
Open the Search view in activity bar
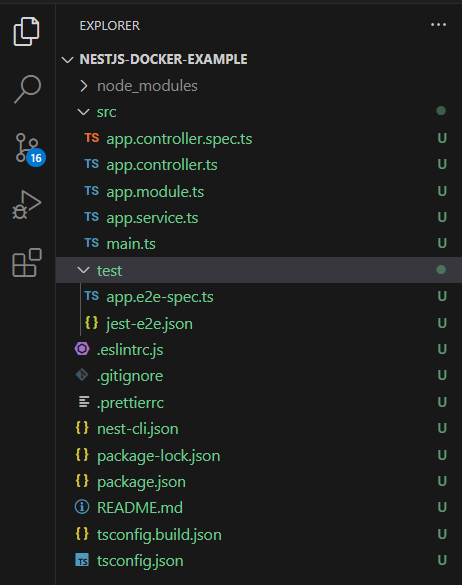[x=27, y=89]
